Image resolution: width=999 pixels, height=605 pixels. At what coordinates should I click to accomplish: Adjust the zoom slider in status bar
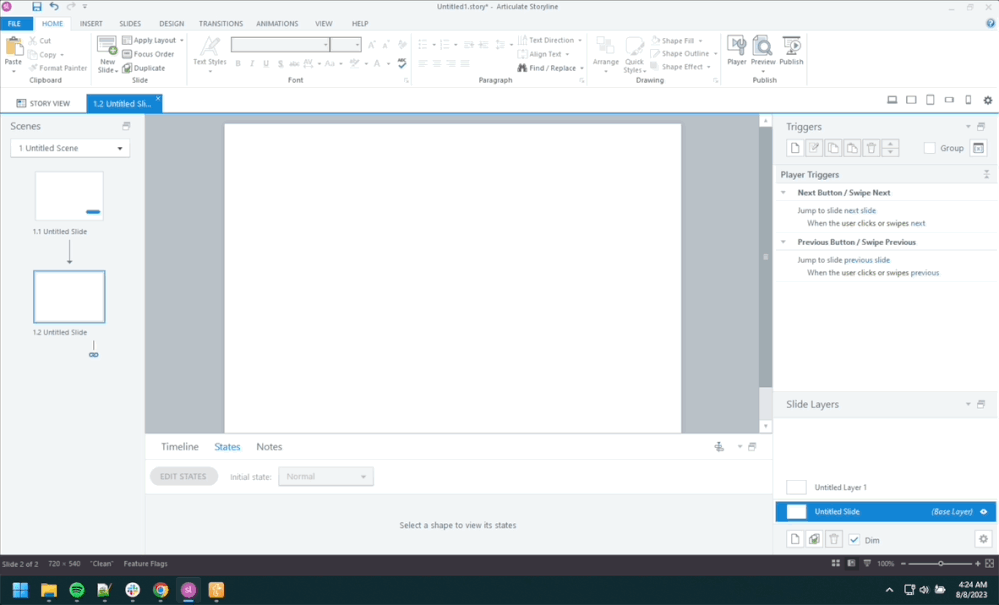(x=940, y=564)
